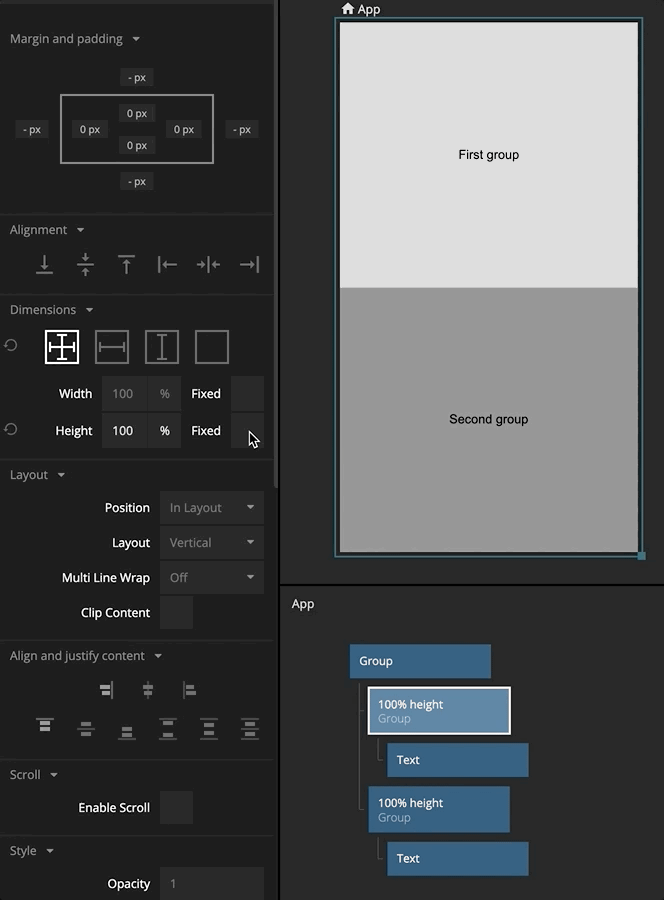The width and height of the screenshot is (664, 900).
Task: Enable the Clip Content checkbox
Action: (176, 613)
